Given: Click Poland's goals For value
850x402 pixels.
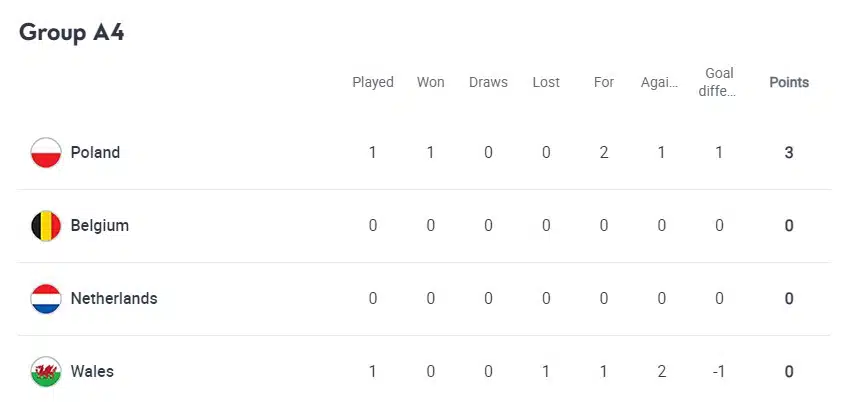Looking at the screenshot, I should pos(604,153).
